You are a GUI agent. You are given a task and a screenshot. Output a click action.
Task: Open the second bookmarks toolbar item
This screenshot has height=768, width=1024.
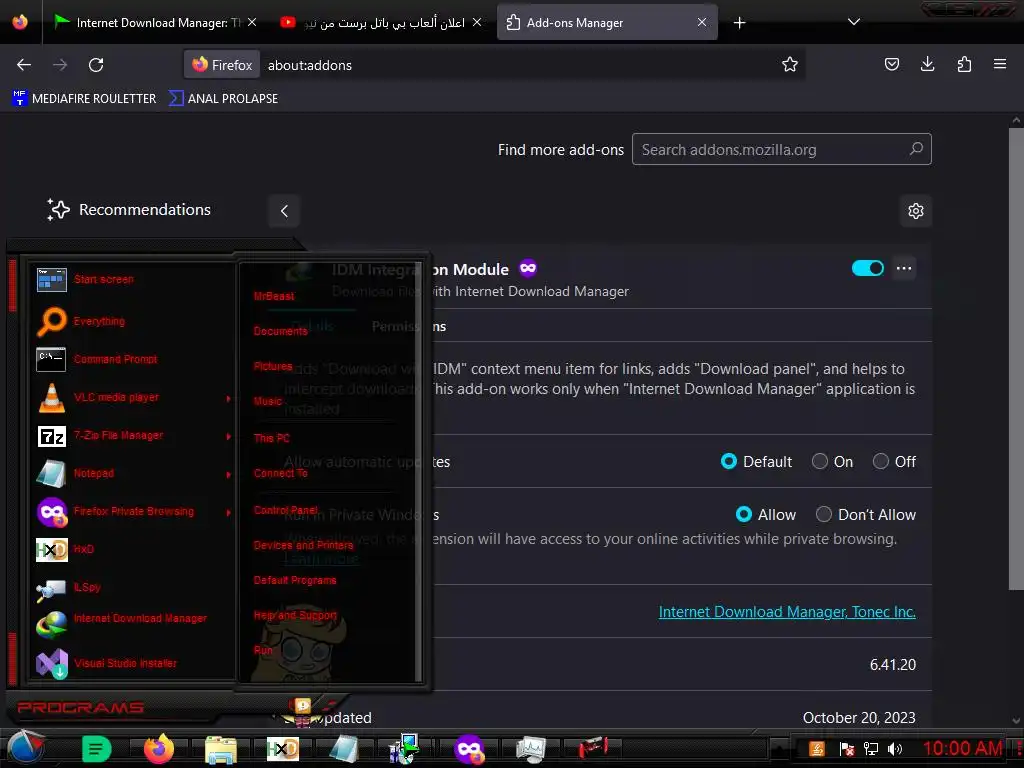[223, 99]
